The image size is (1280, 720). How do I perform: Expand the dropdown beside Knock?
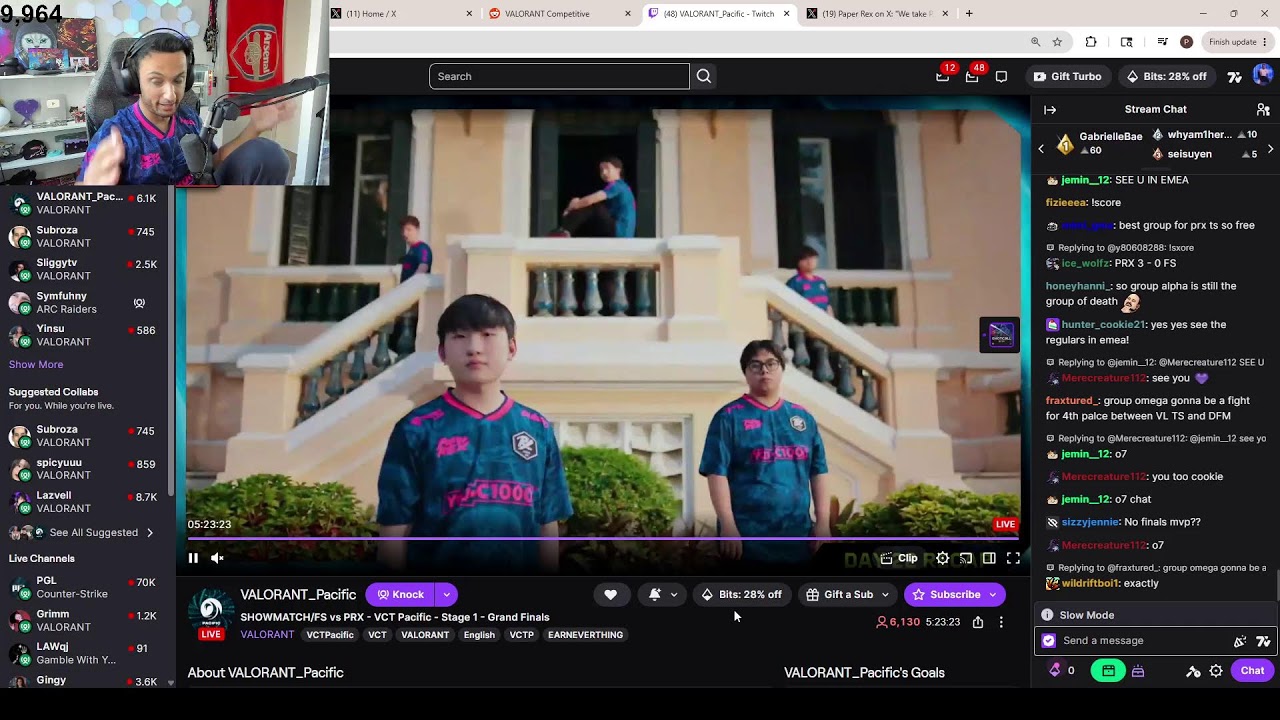click(x=447, y=594)
